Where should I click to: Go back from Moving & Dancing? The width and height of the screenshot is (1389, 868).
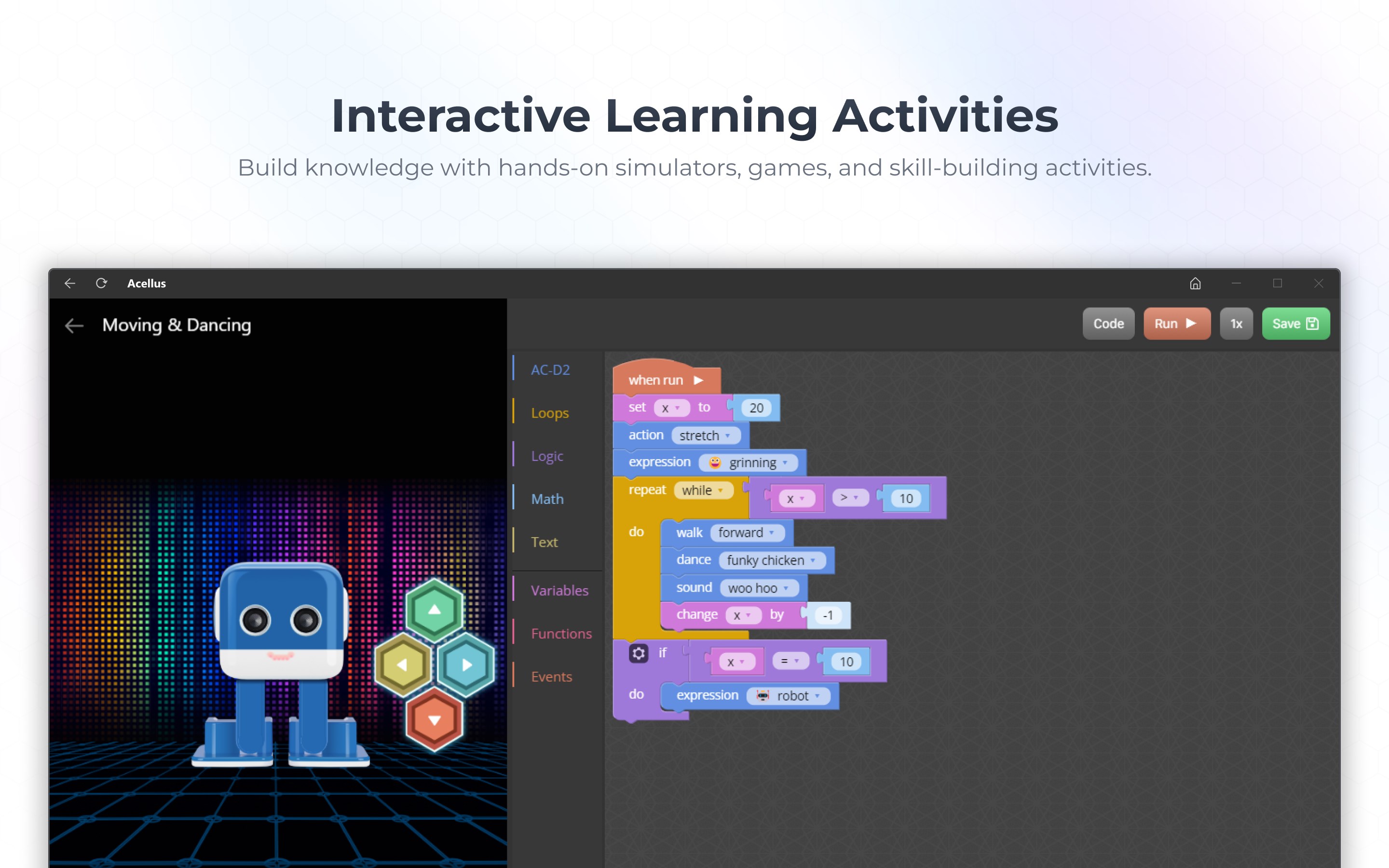75,325
